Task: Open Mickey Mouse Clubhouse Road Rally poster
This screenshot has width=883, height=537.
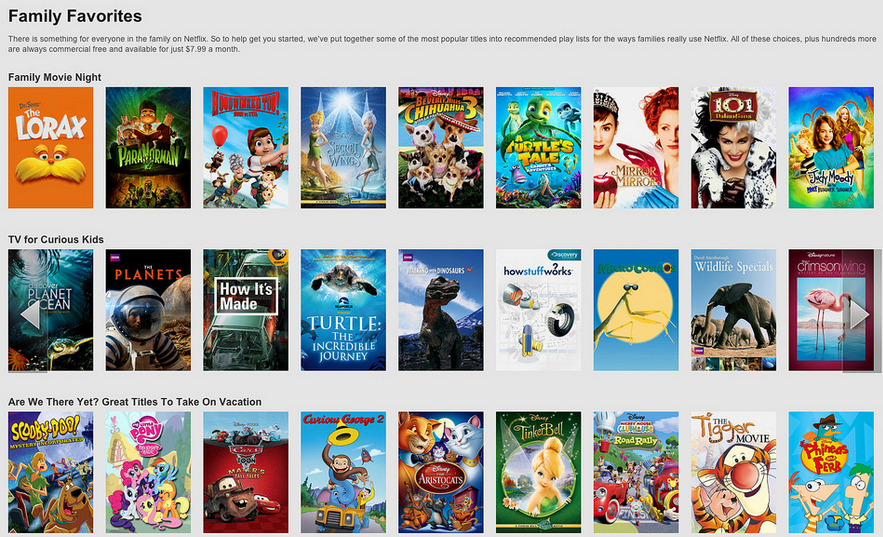Action: point(636,472)
